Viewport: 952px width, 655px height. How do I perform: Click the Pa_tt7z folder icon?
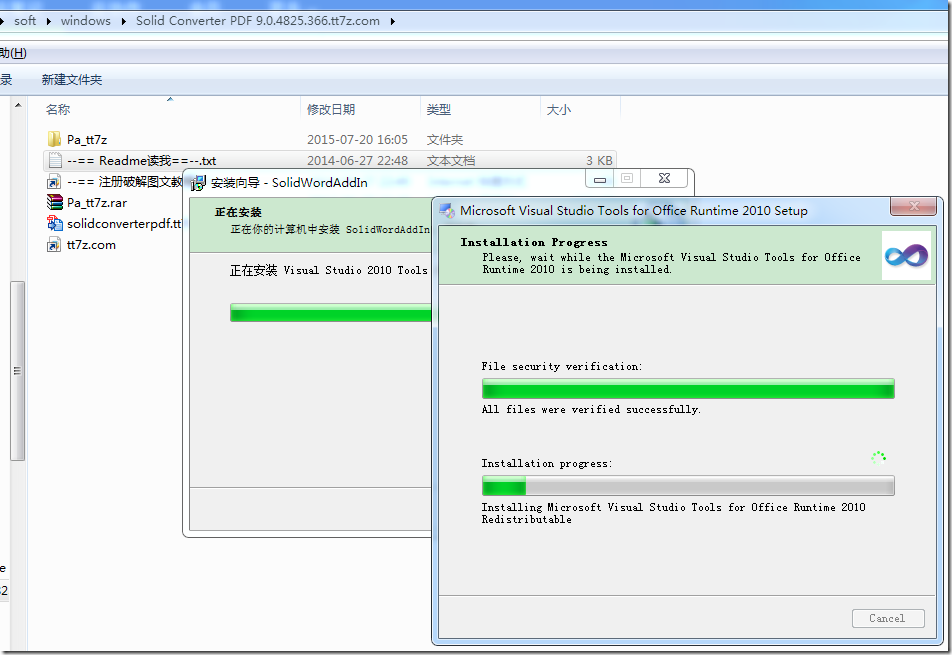pos(54,140)
